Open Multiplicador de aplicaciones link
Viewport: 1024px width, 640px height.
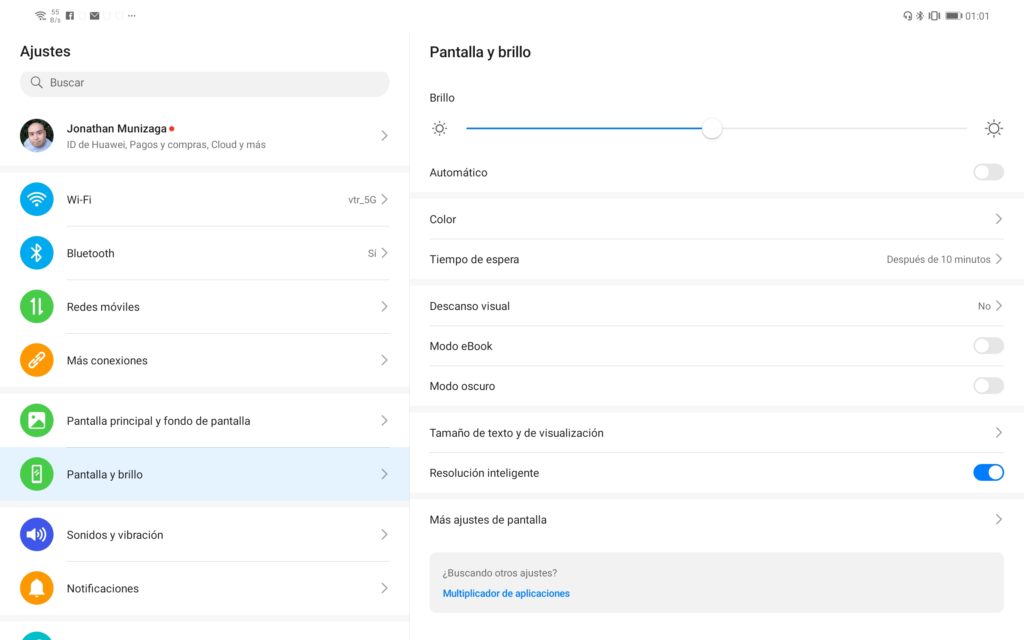tap(506, 594)
